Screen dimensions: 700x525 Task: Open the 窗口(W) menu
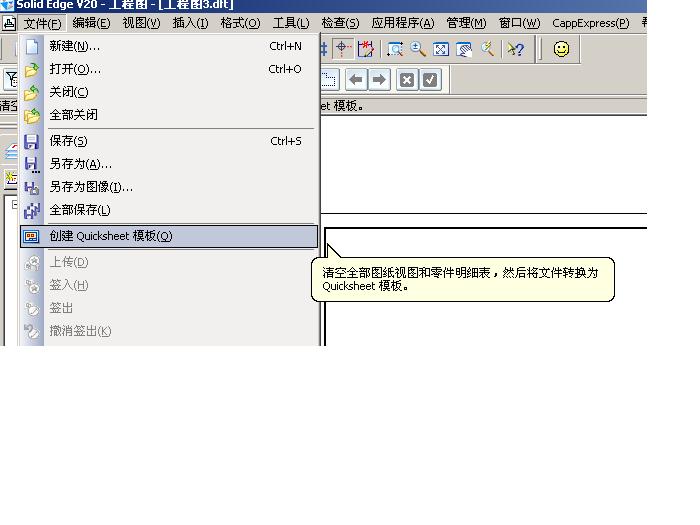519,23
